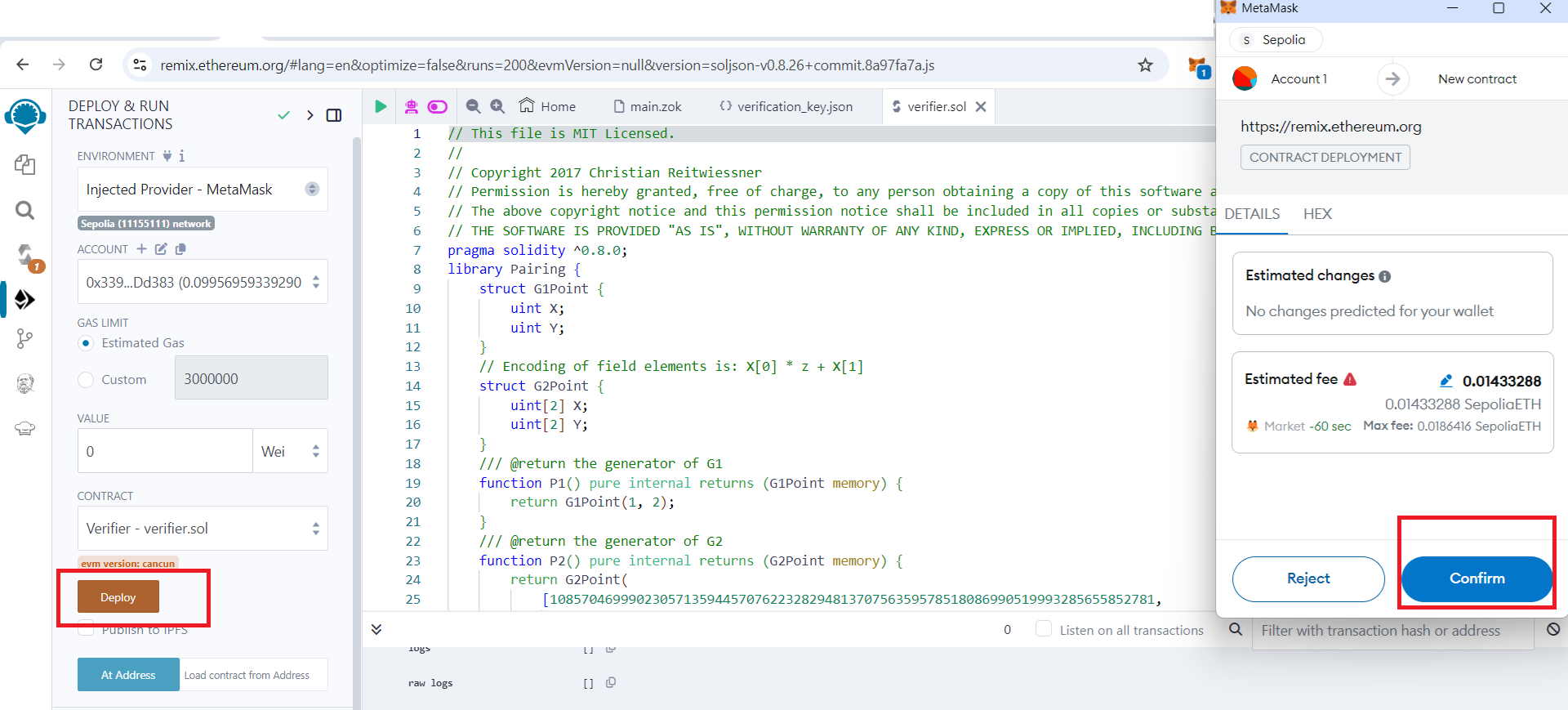This screenshot has width=1568, height=710.
Task: Click CONTRACT DEPLOYMENT label button
Action: (1325, 158)
